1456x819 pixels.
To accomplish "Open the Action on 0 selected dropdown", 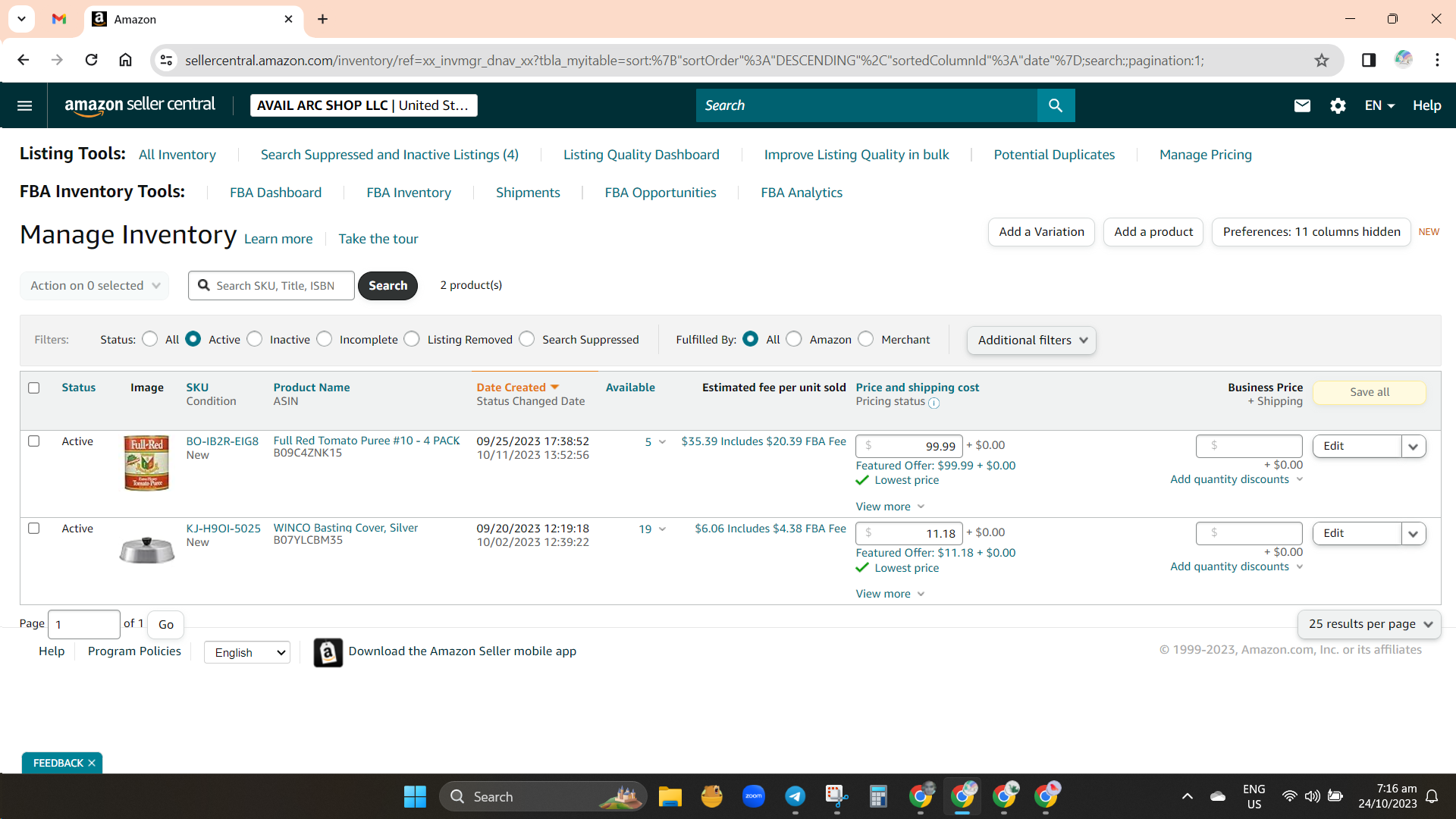I will (95, 286).
